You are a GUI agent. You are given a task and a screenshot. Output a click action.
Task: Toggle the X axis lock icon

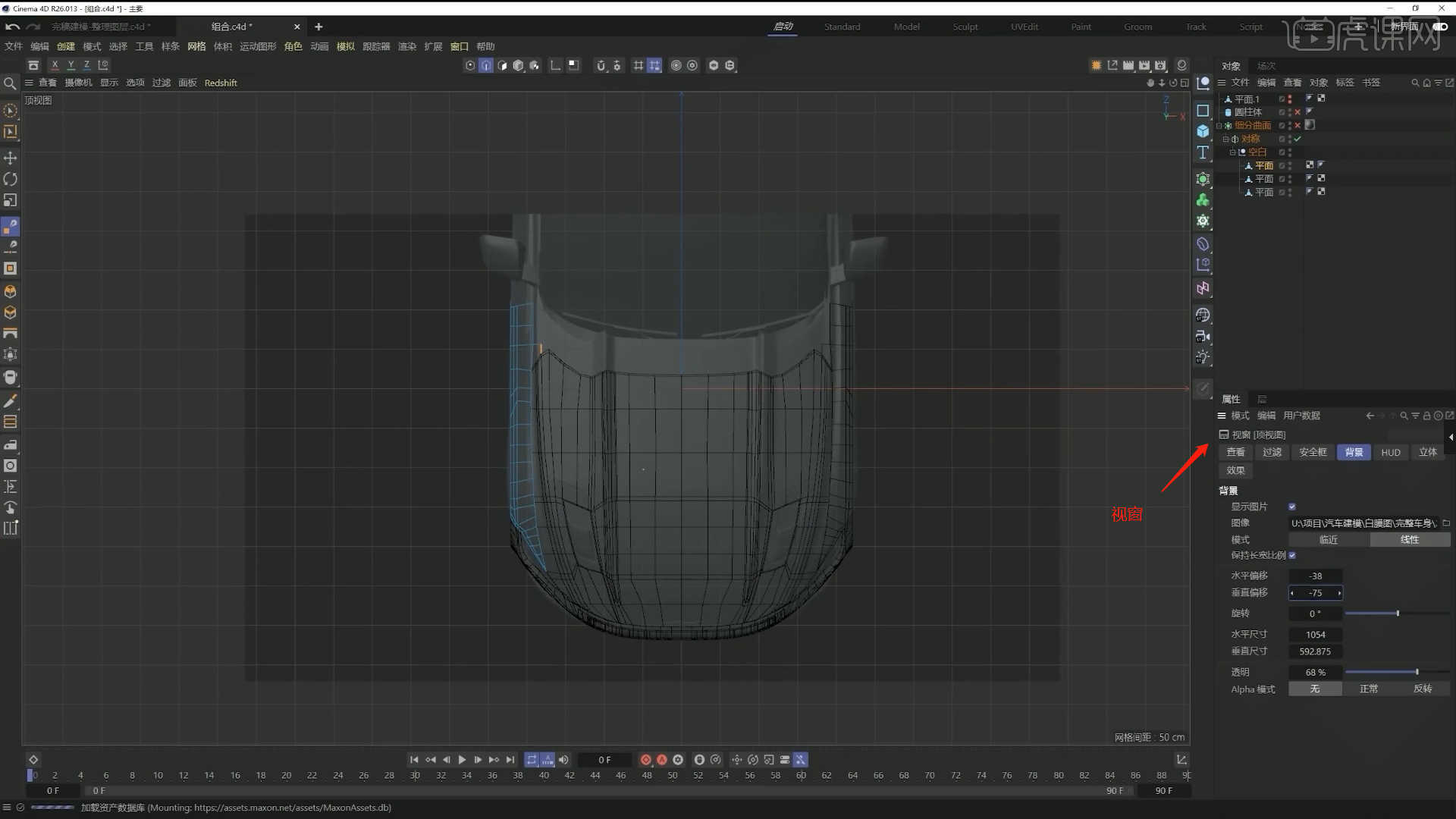click(55, 65)
